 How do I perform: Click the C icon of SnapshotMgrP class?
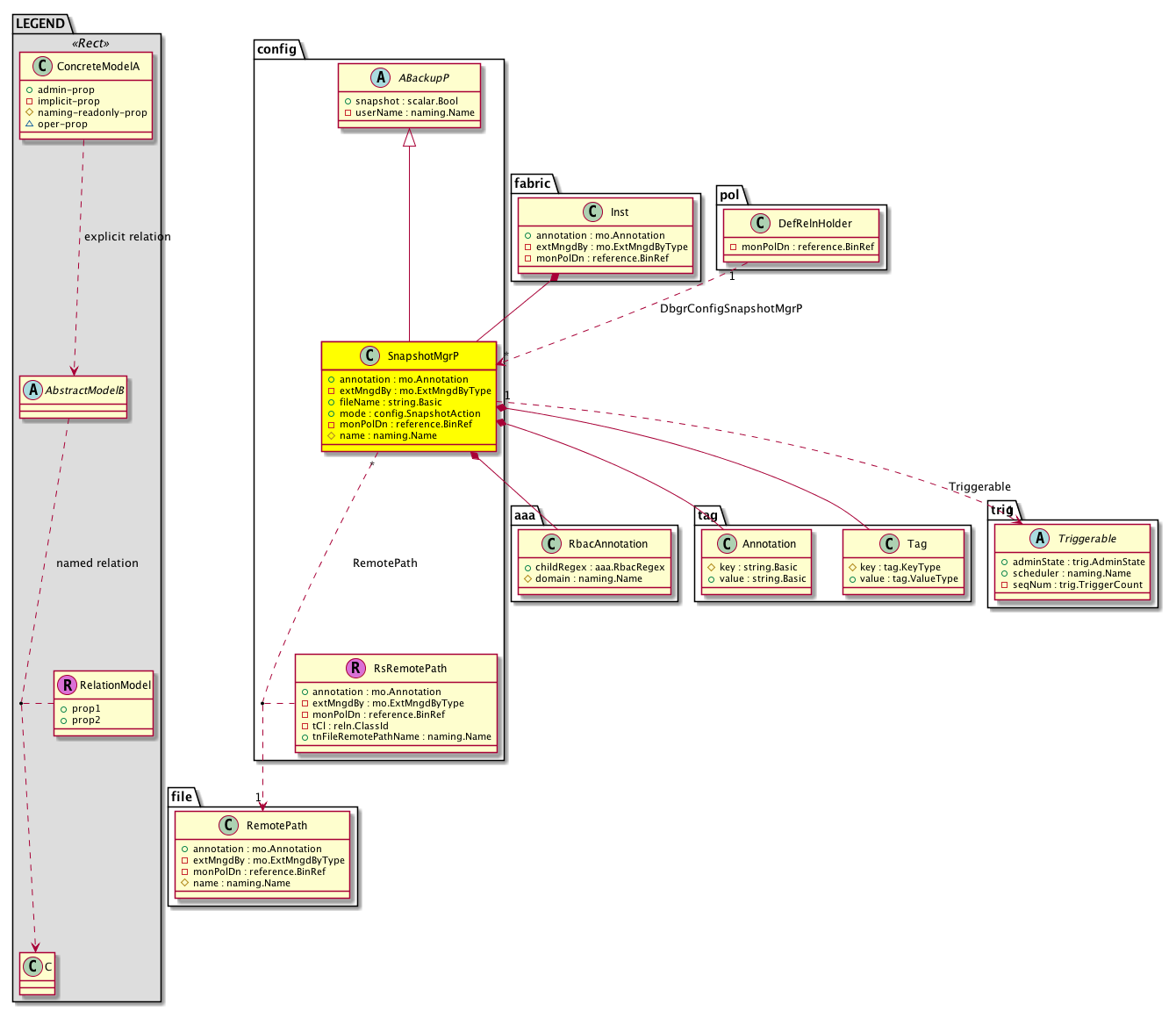(370, 356)
